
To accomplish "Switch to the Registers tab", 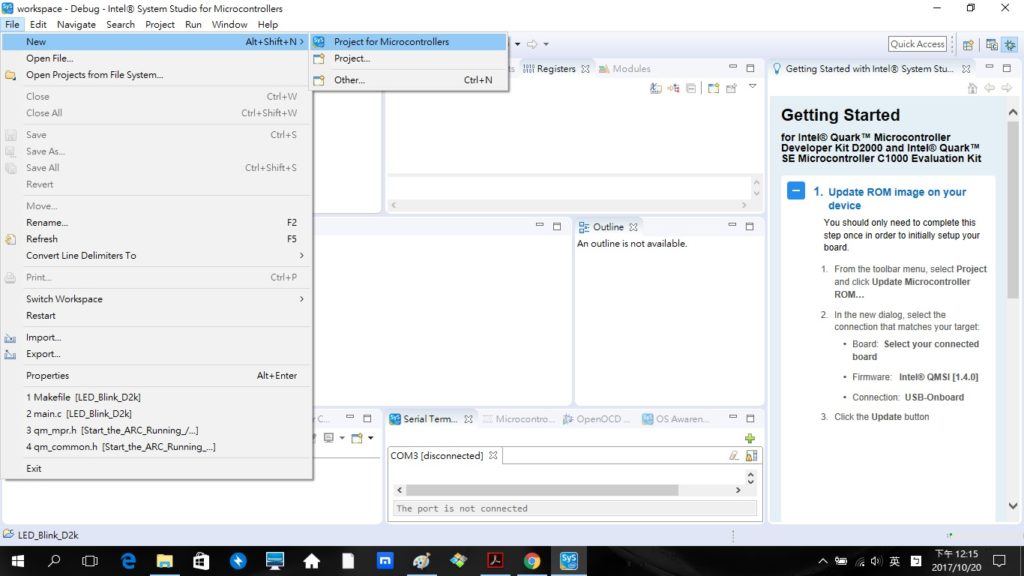I will [x=556, y=69].
